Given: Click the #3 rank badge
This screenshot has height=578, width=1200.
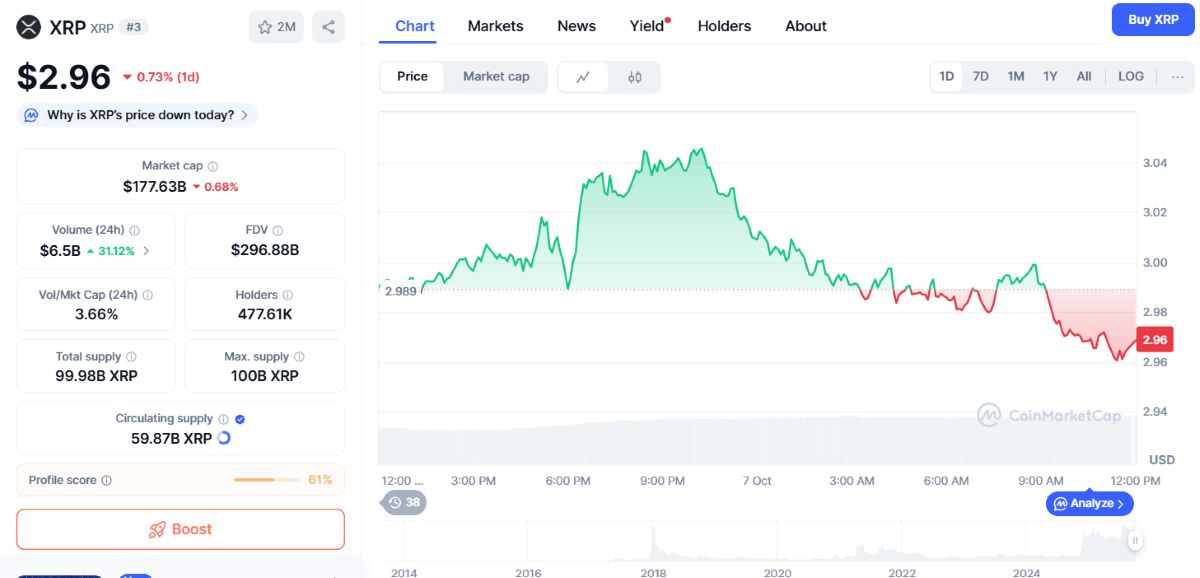Looking at the screenshot, I should [132, 28].
